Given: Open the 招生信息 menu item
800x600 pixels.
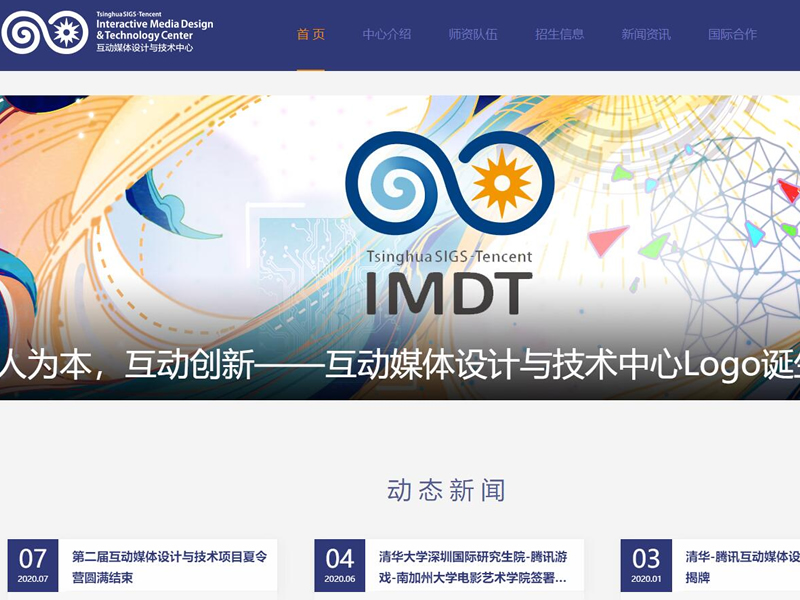Looking at the screenshot, I should pos(560,34).
